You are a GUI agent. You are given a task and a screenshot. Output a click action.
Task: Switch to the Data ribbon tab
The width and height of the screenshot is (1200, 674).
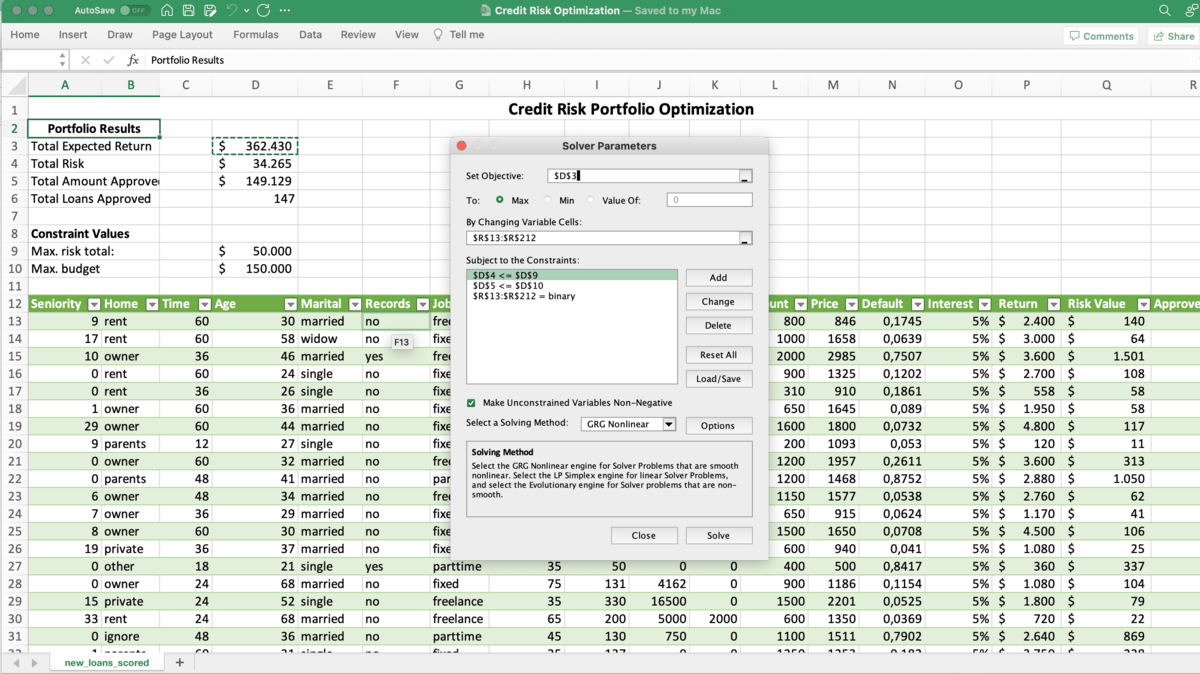pyautogui.click(x=310, y=35)
